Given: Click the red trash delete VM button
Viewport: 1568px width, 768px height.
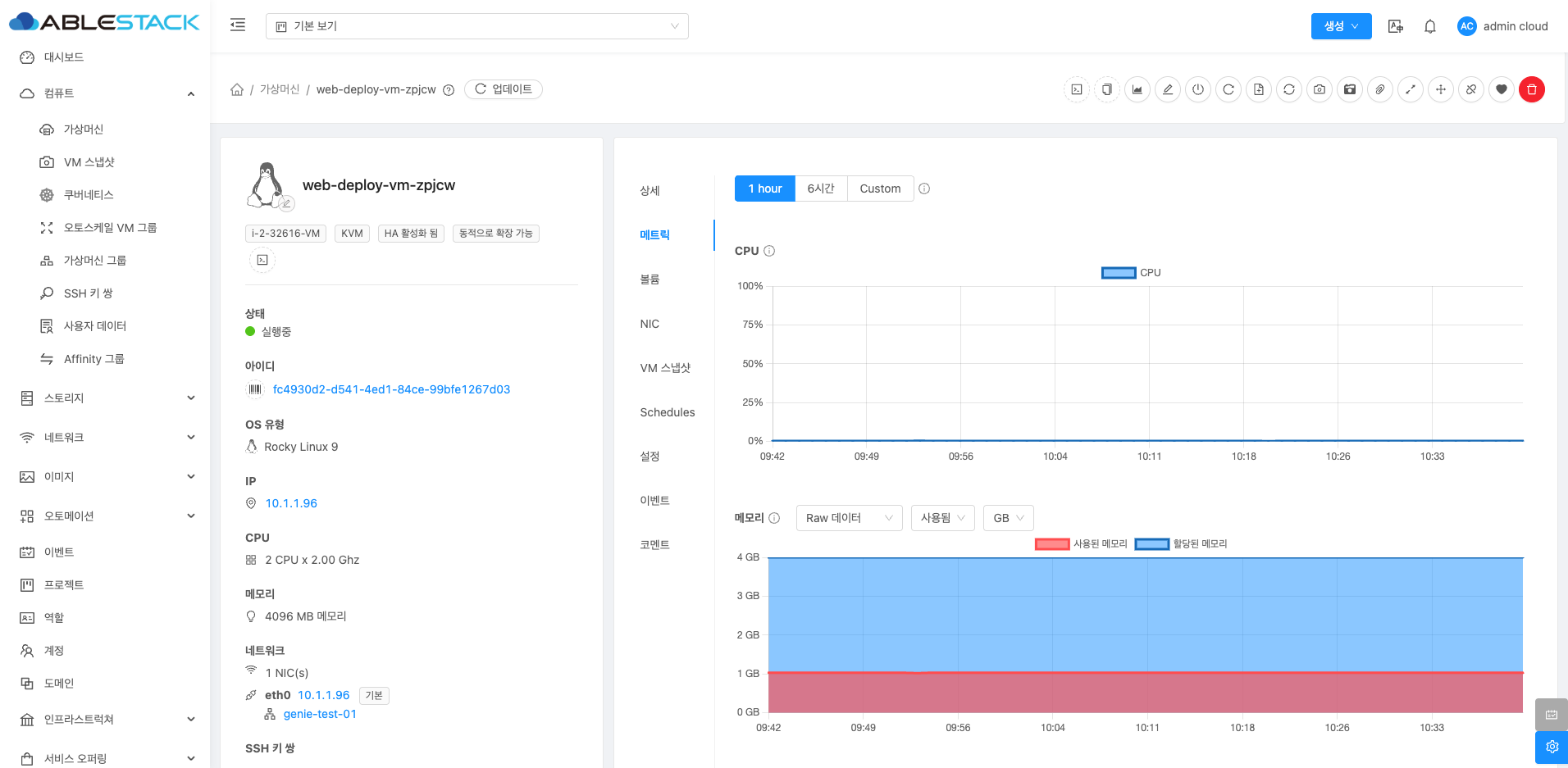Looking at the screenshot, I should (x=1531, y=89).
